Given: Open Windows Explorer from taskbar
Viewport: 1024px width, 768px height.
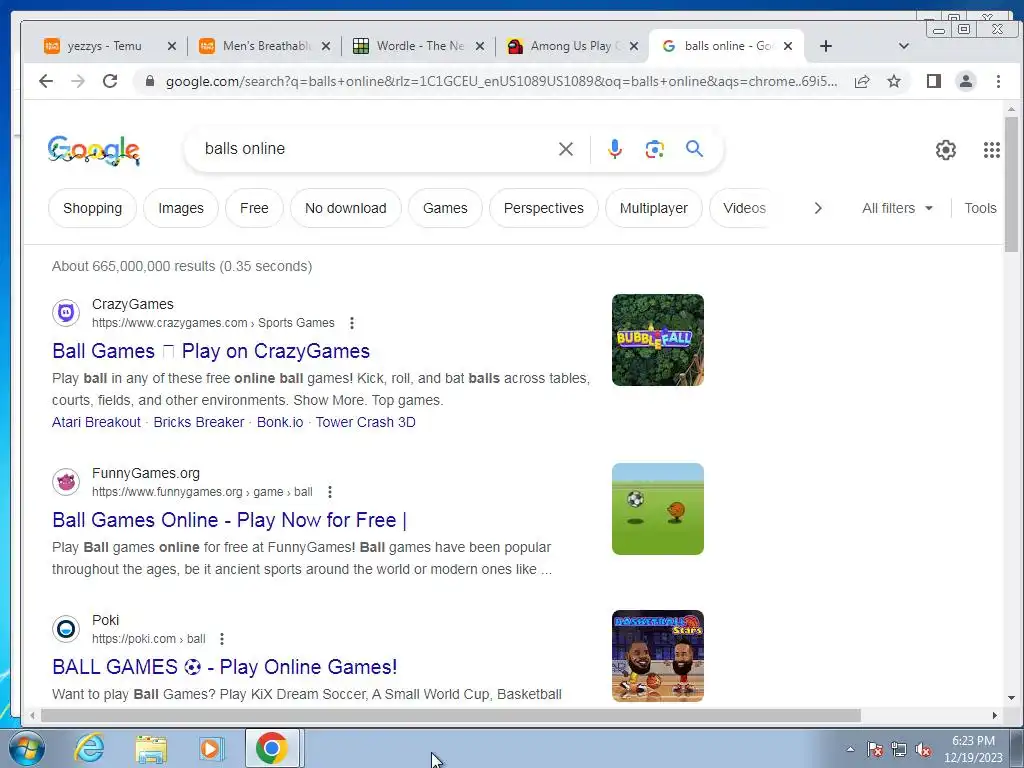Looking at the screenshot, I should coord(151,748).
